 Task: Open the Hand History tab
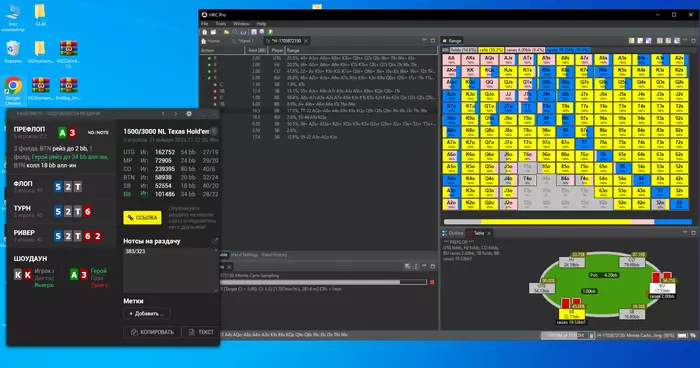pyautogui.click(x=275, y=255)
